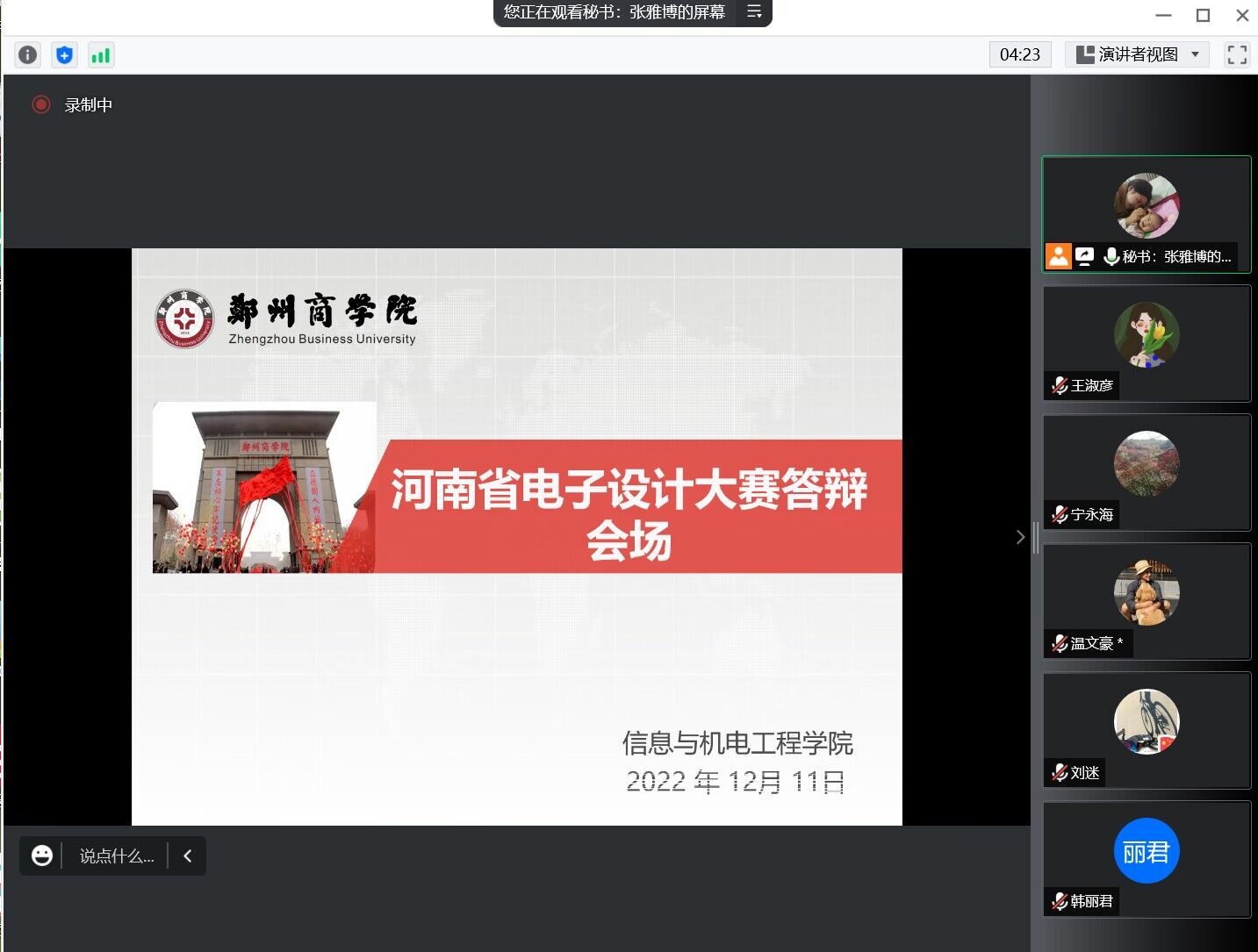The width and height of the screenshot is (1258, 952).
Task: Select 温文豪's video thumbnail
Action: click(1146, 601)
